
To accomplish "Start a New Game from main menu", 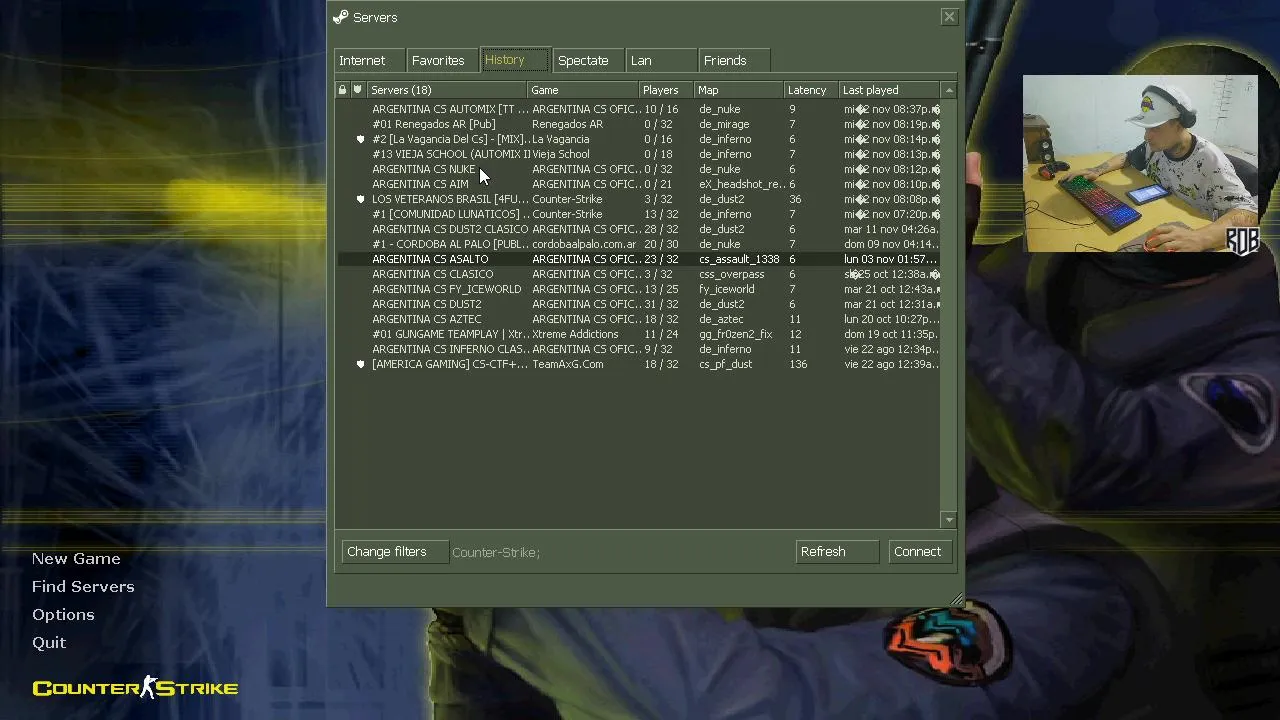I will (x=76, y=559).
